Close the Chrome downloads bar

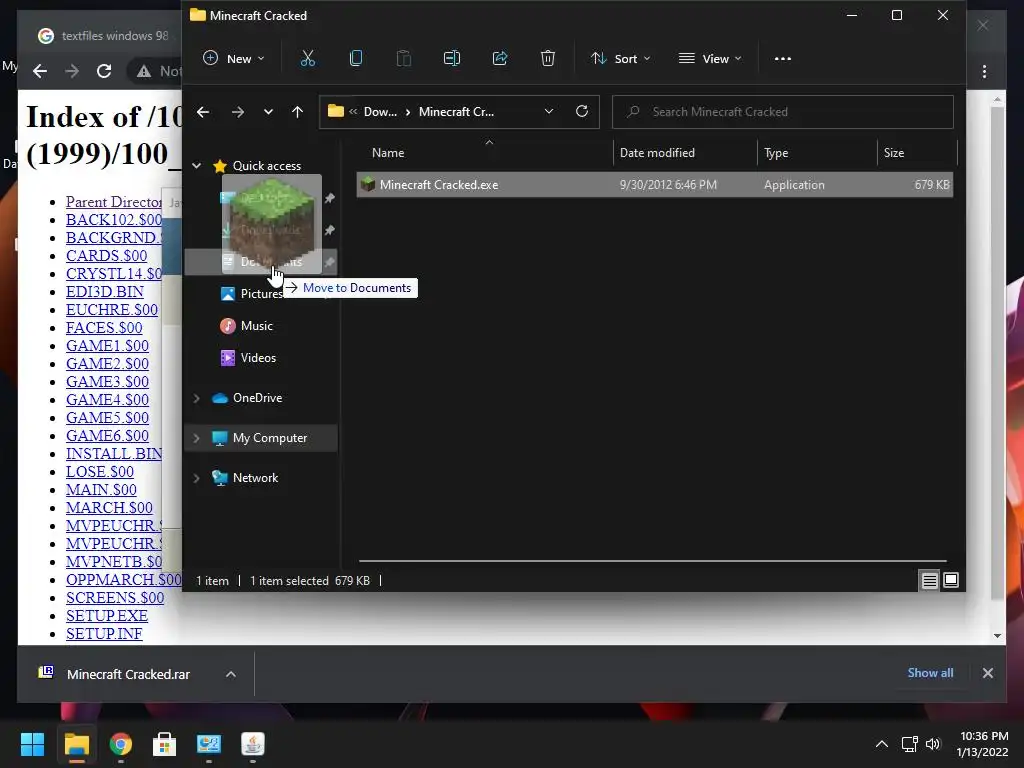coord(987,673)
